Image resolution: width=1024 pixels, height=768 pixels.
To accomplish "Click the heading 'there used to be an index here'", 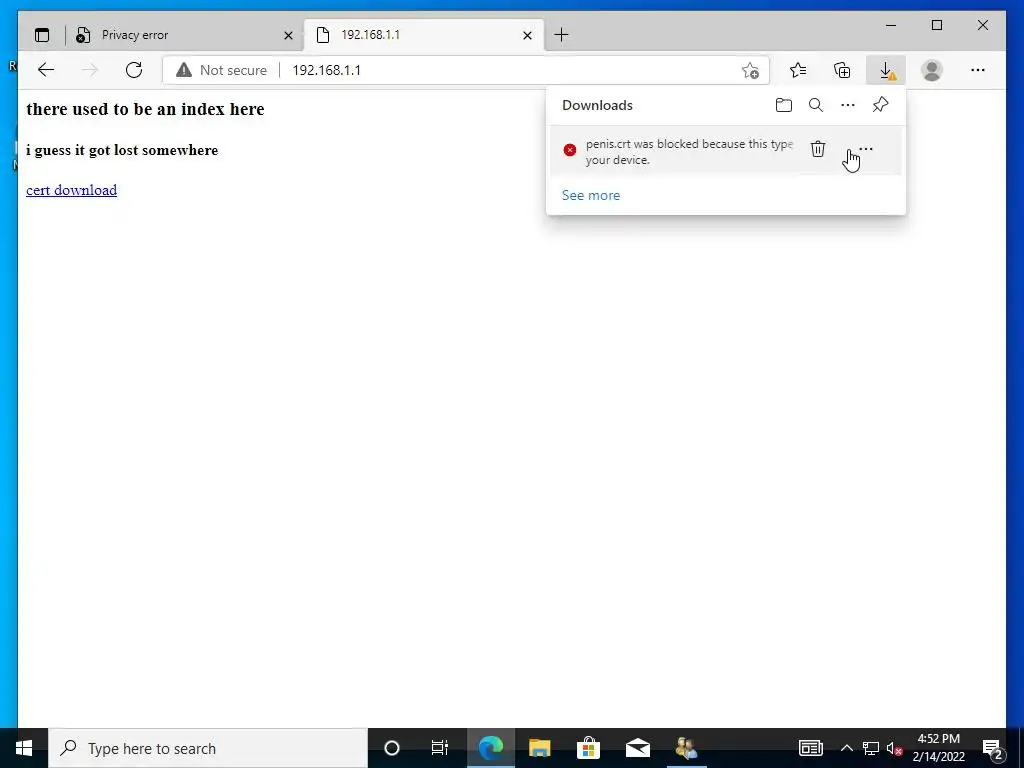I will (145, 109).
